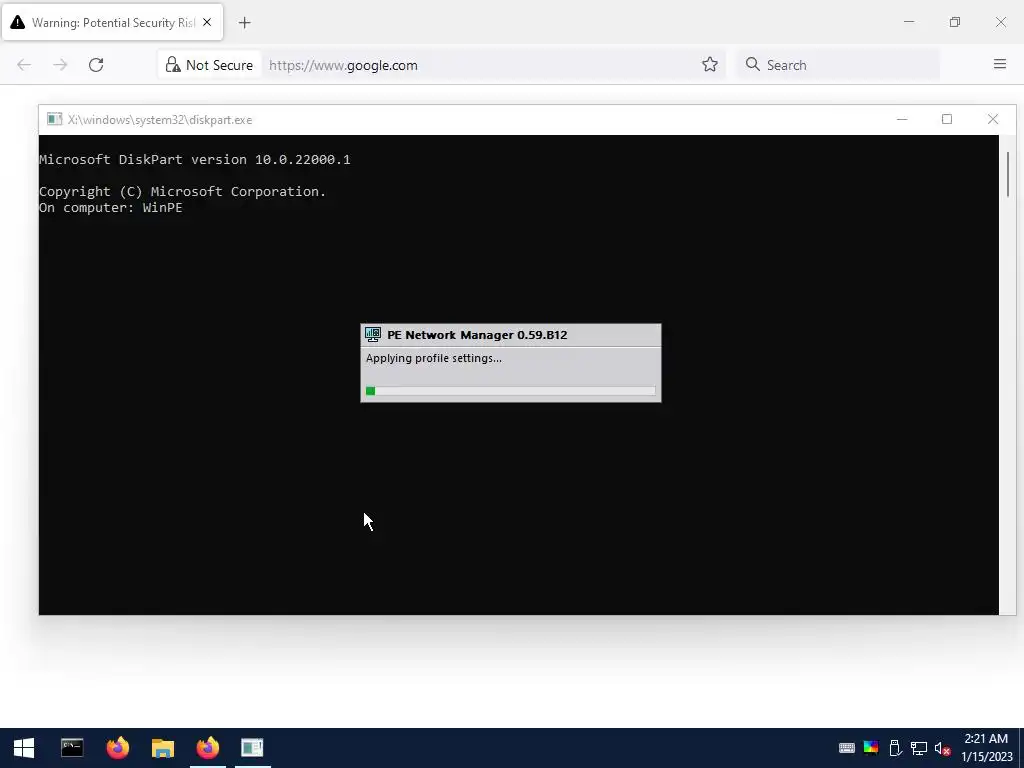The height and width of the screenshot is (768, 1024).
Task: Bookmark this page with the star icon
Action: click(710, 65)
